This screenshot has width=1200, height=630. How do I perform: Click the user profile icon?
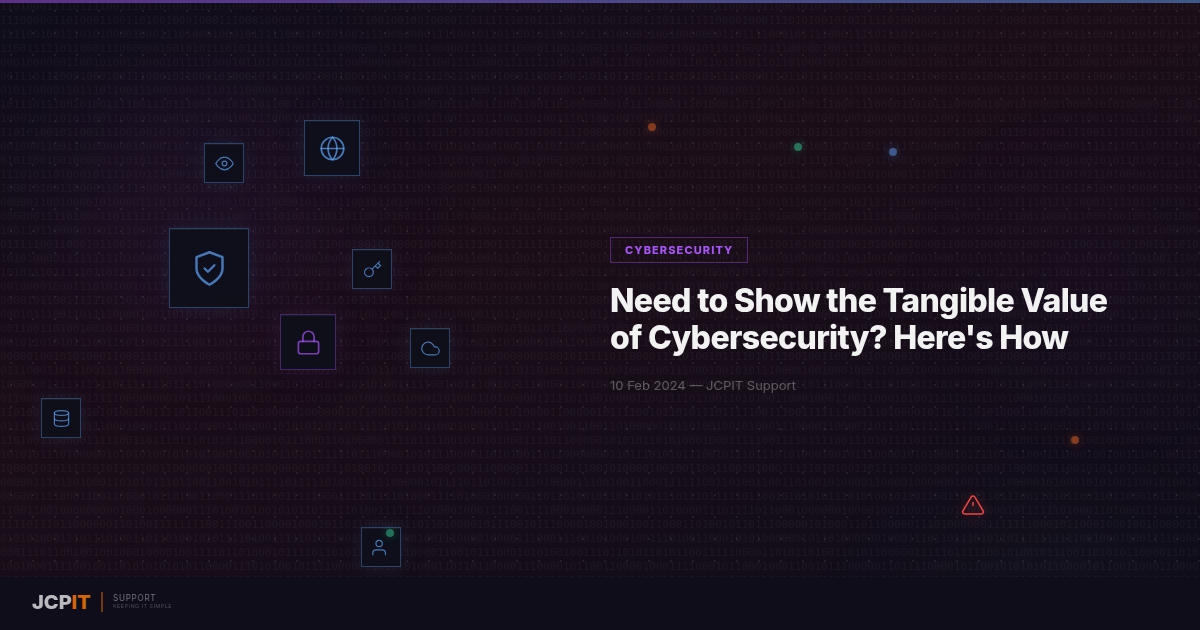[379, 548]
